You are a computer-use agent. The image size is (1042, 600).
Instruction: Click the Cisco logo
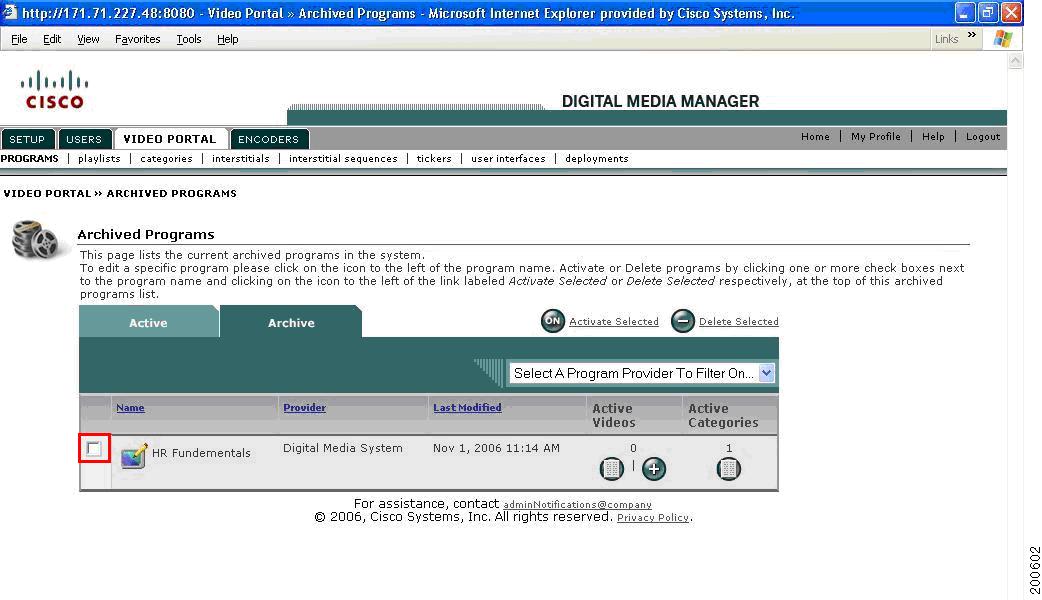pyautogui.click(x=54, y=89)
